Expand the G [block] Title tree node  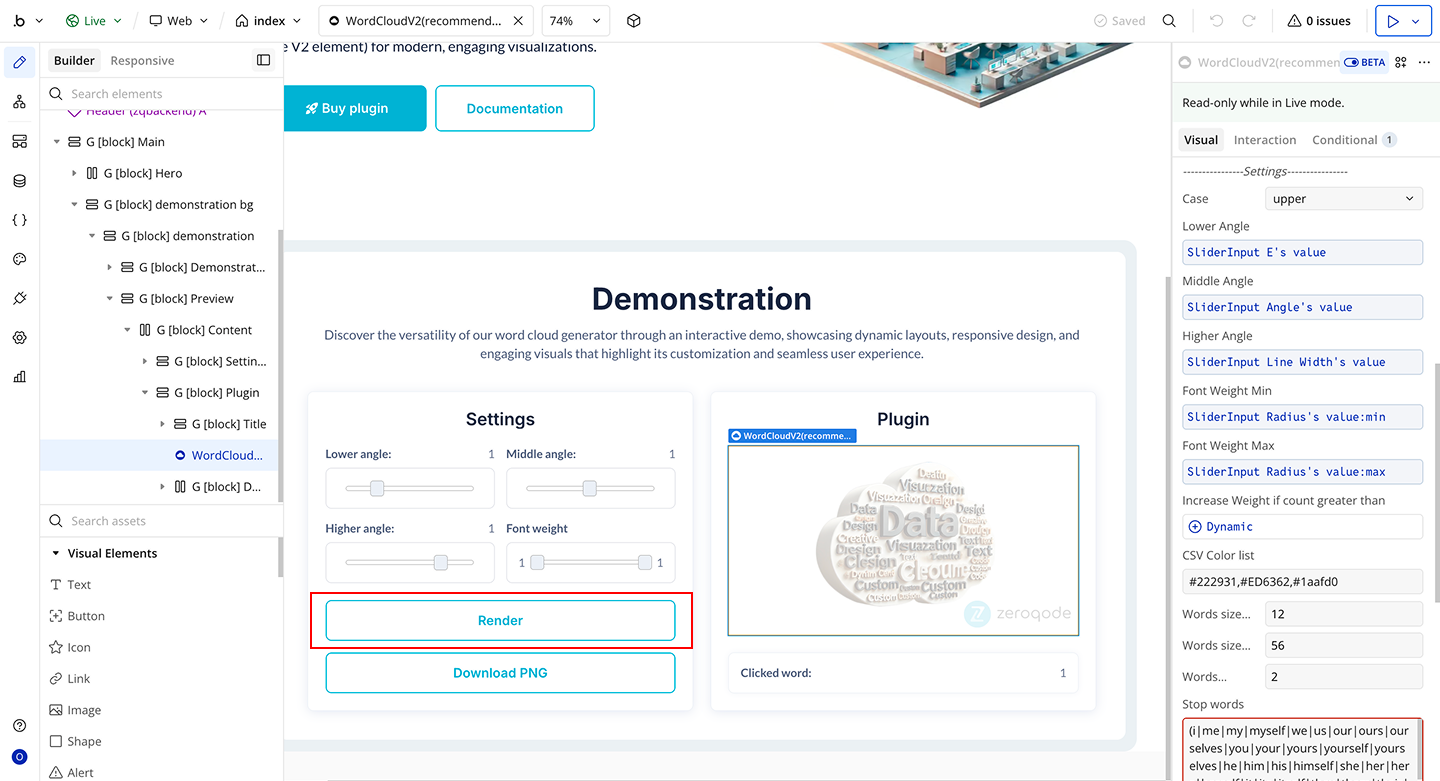pyautogui.click(x=163, y=424)
